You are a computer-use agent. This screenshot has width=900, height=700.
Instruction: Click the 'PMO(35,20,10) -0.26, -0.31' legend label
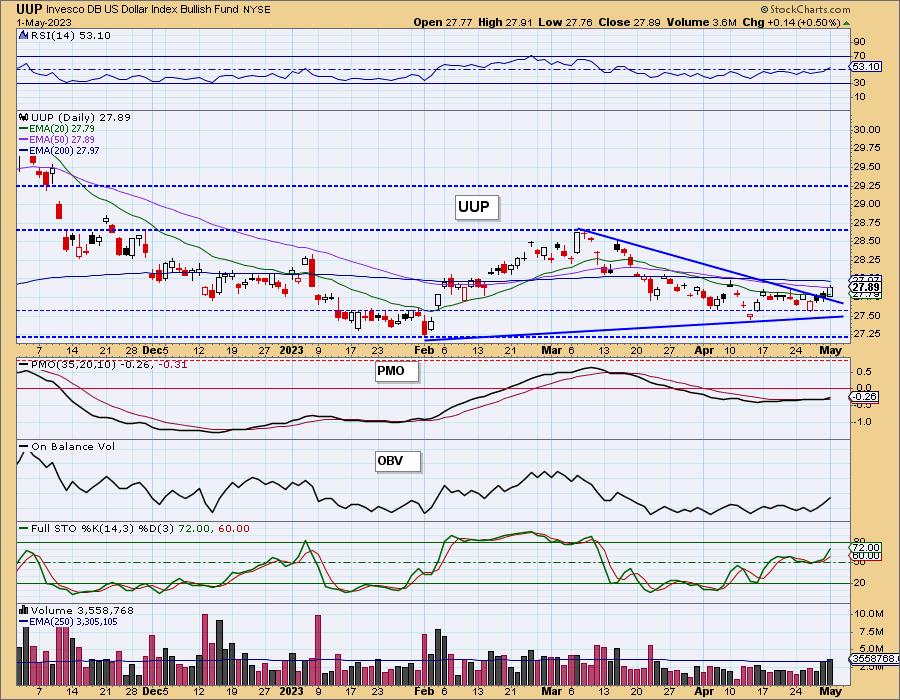(109, 364)
